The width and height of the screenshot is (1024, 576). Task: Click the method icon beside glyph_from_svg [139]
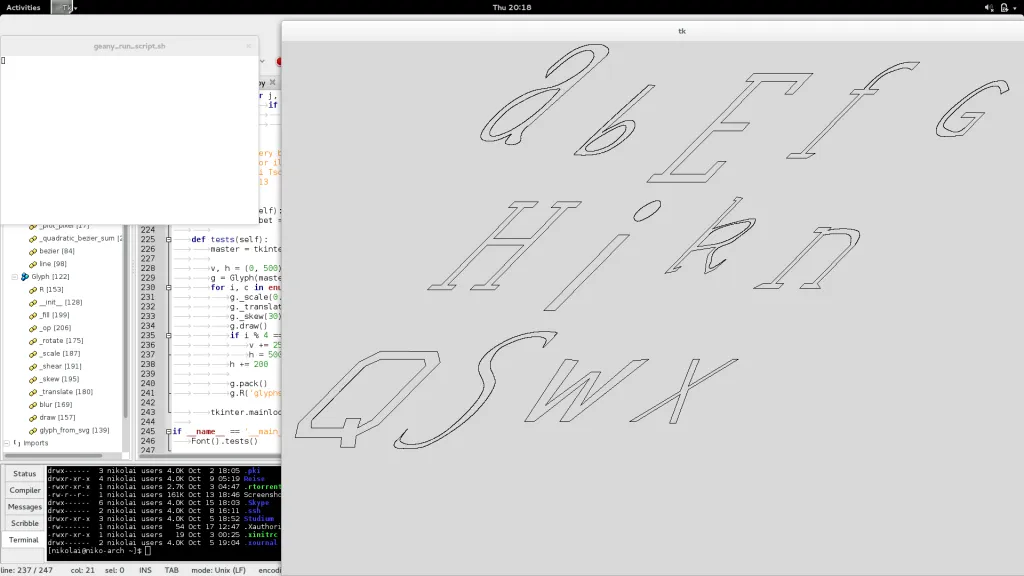[x=33, y=430]
